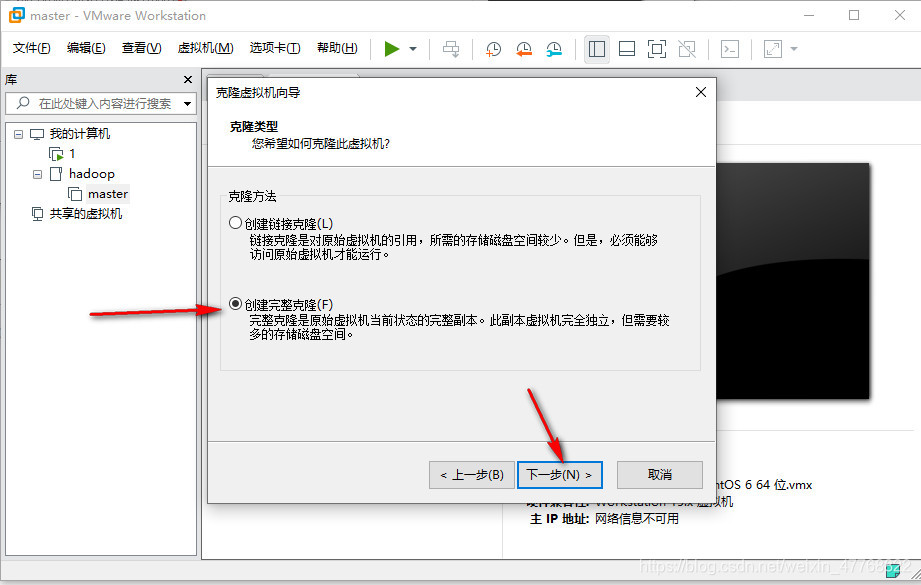Take a snapshot of this virtual machine
The height and width of the screenshot is (585, 921).
point(493,49)
